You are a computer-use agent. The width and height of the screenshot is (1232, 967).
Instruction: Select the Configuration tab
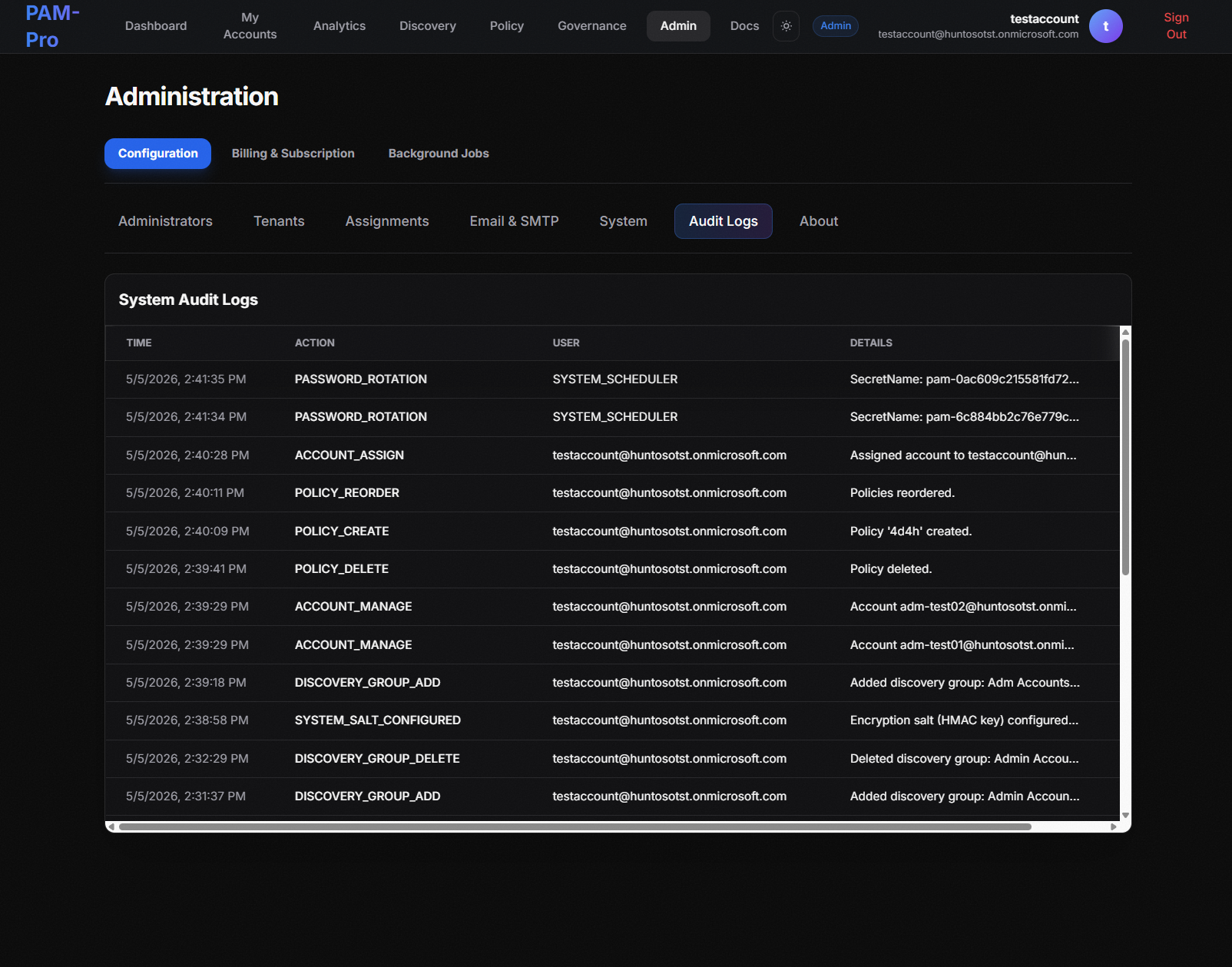click(157, 154)
